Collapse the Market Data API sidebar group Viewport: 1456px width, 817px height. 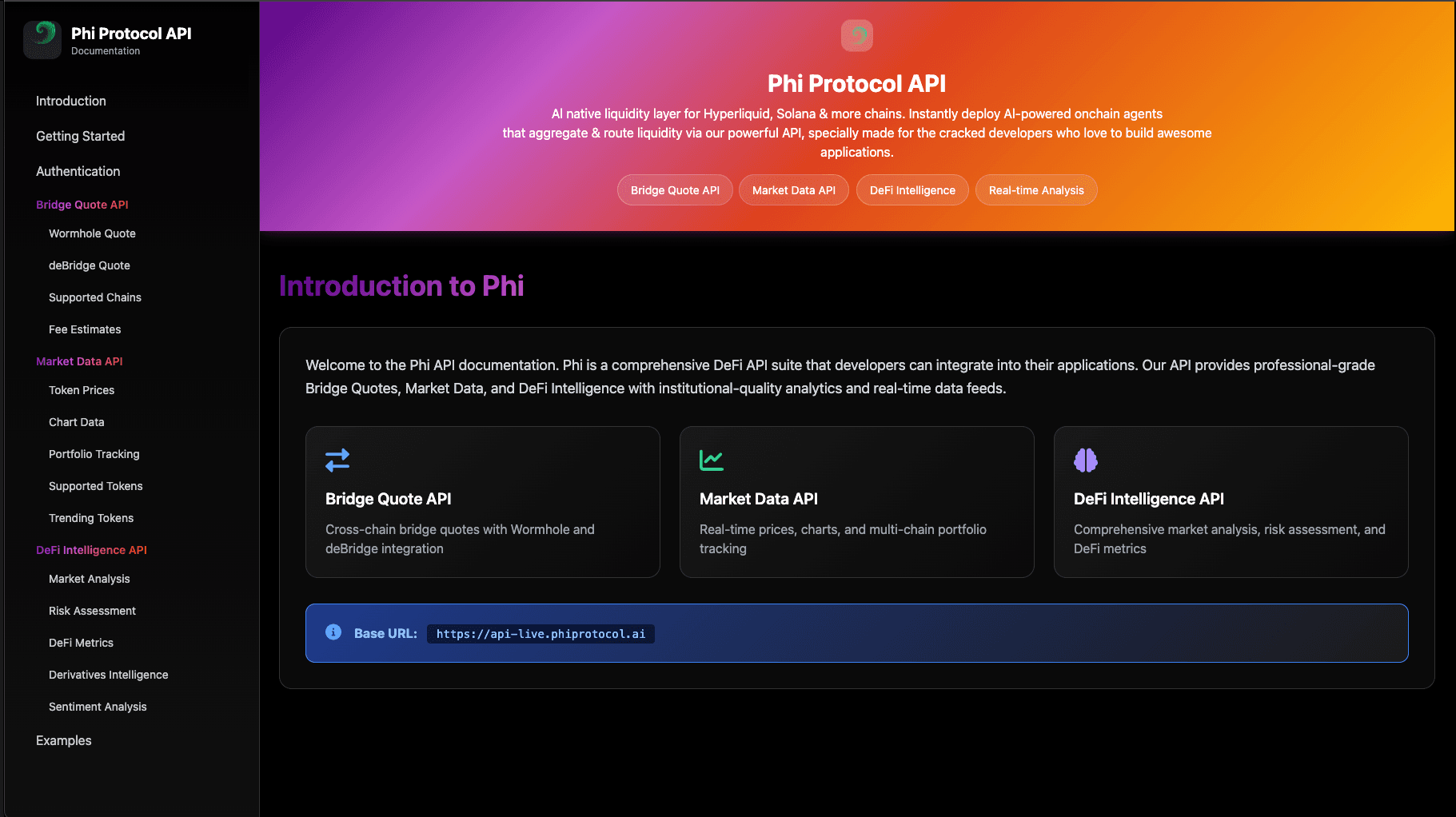[x=79, y=361]
